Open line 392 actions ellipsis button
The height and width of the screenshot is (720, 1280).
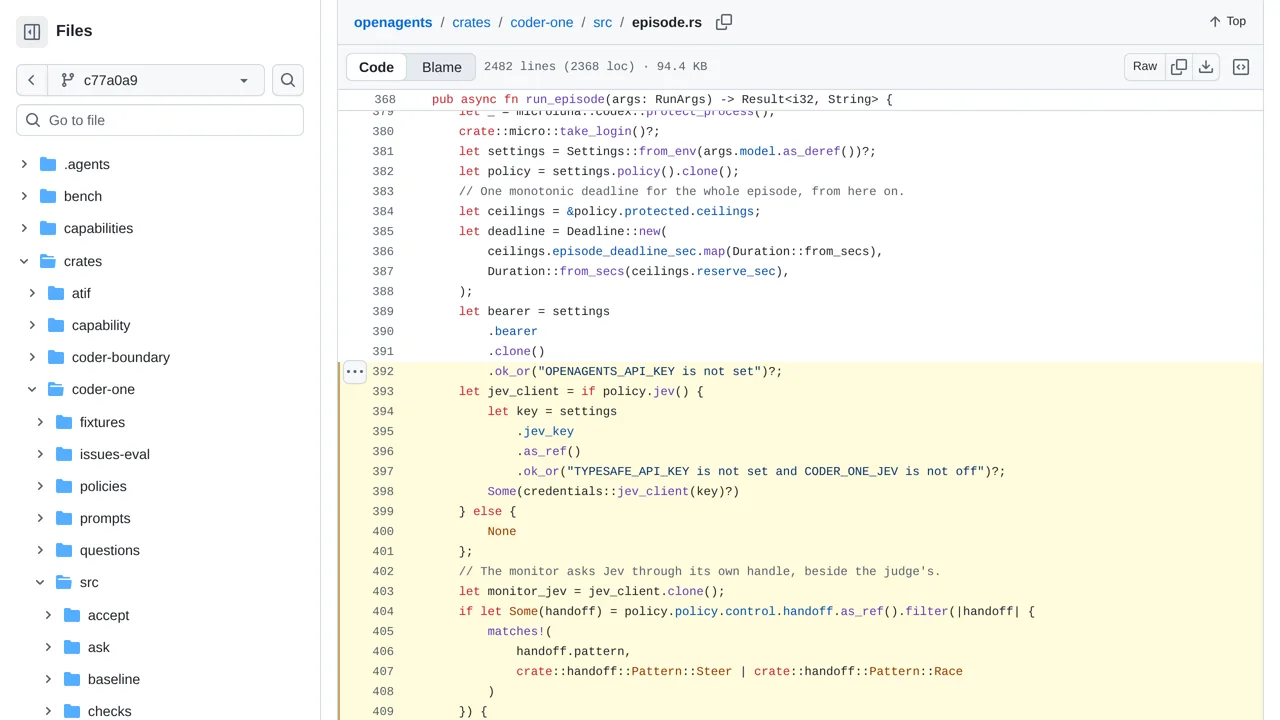click(355, 372)
